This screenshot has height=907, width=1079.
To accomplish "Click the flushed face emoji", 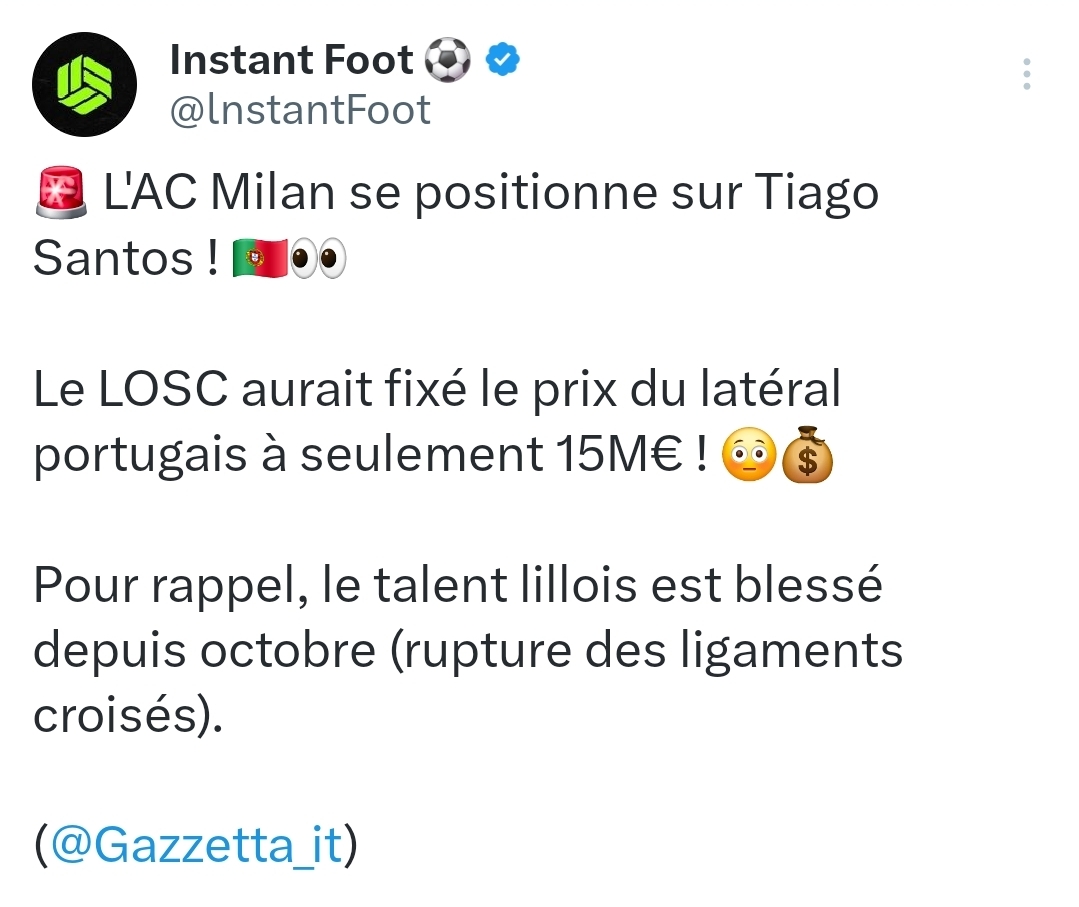I will coord(749,455).
